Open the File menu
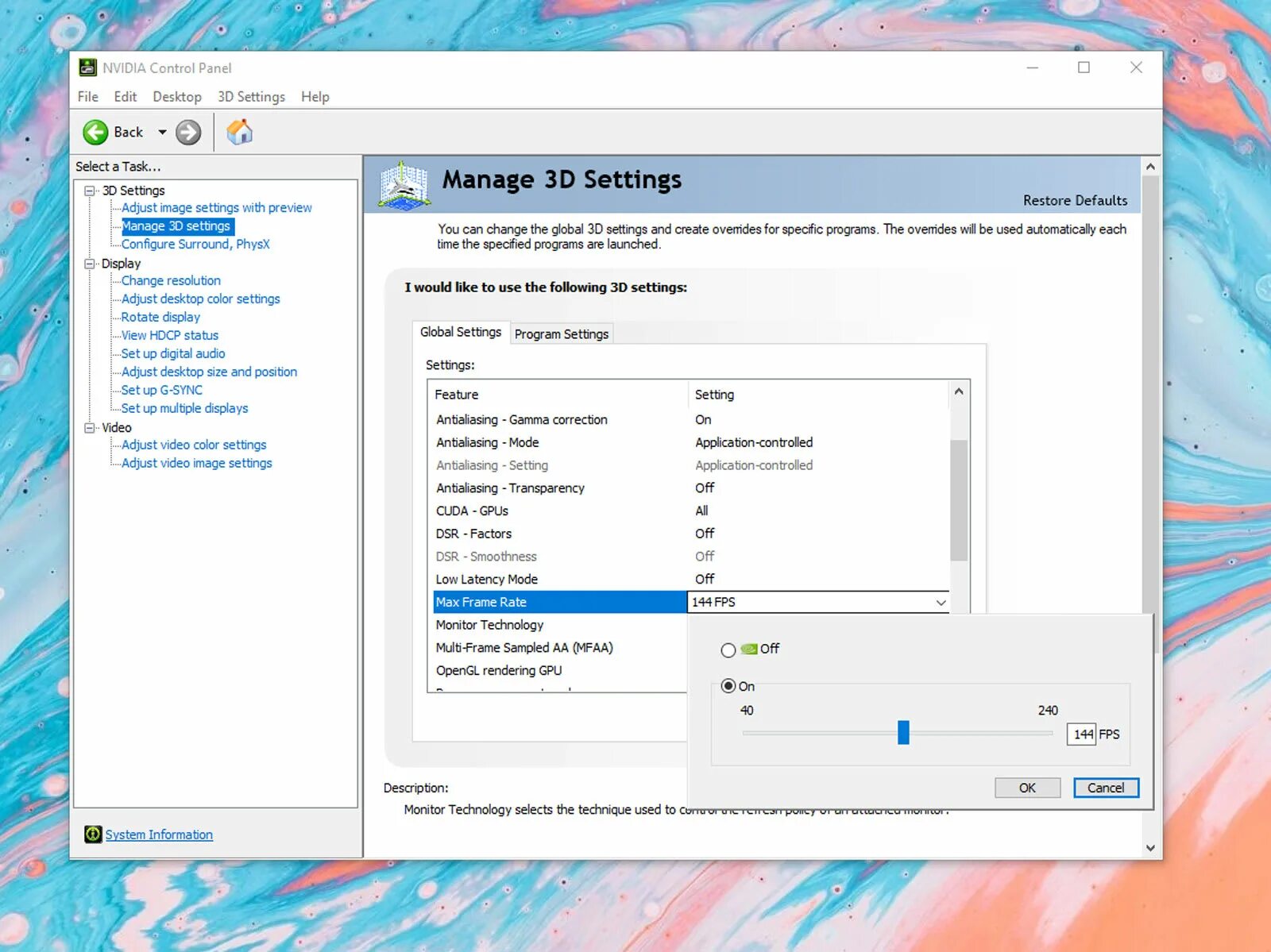The width and height of the screenshot is (1271, 952). (88, 96)
